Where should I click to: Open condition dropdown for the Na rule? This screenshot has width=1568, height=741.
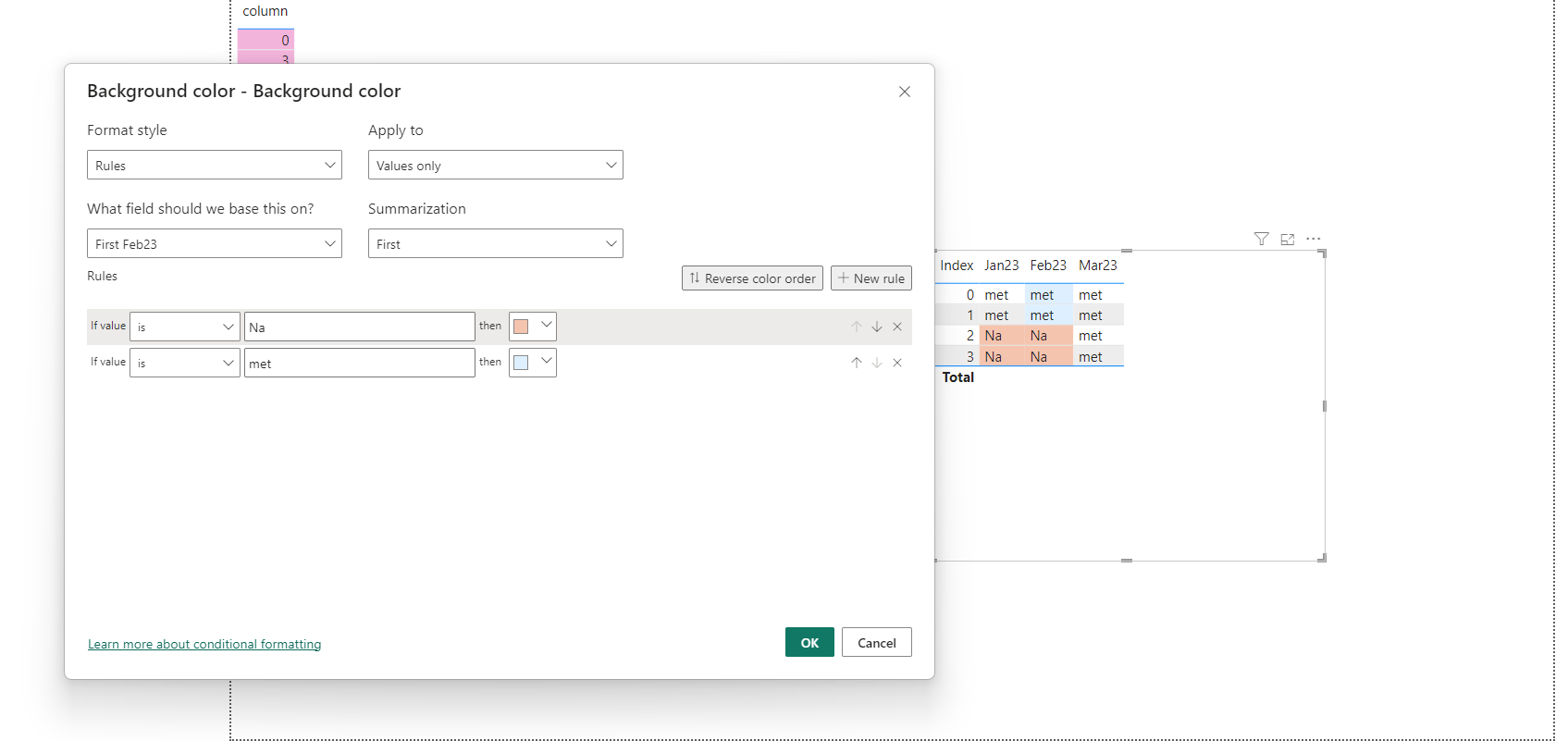(x=185, y=327)
